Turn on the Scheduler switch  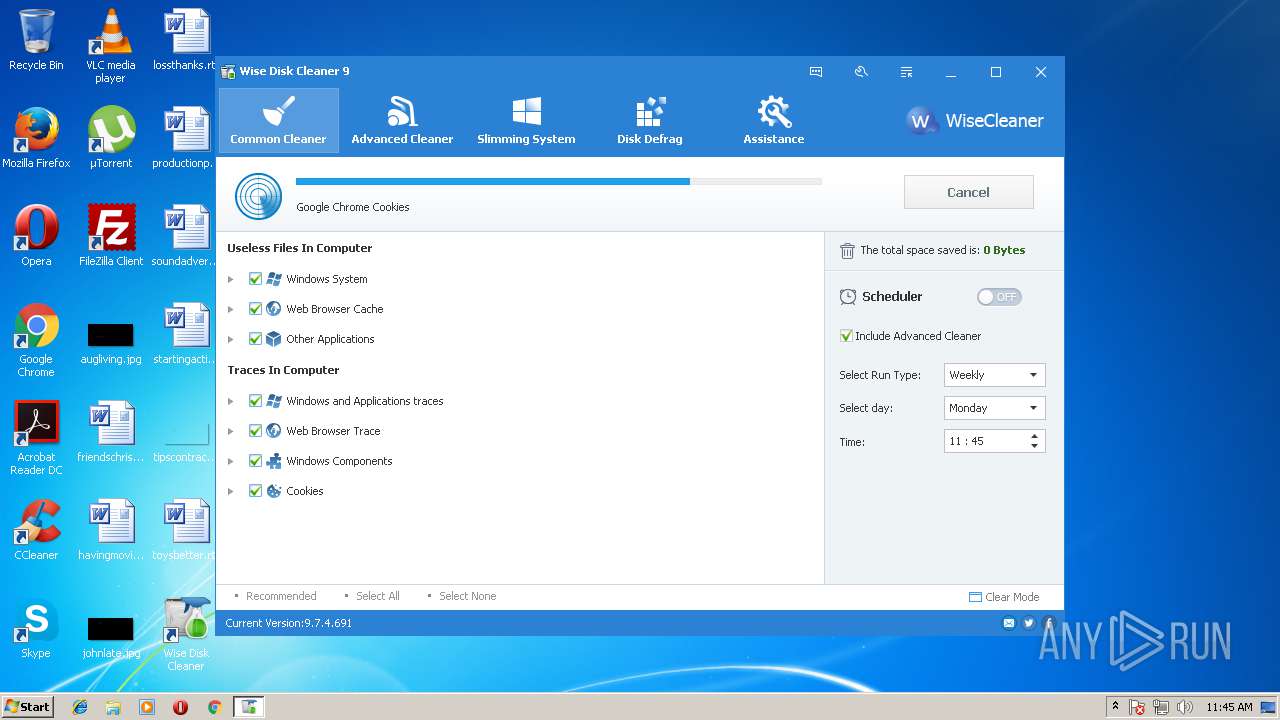point(999,297)
